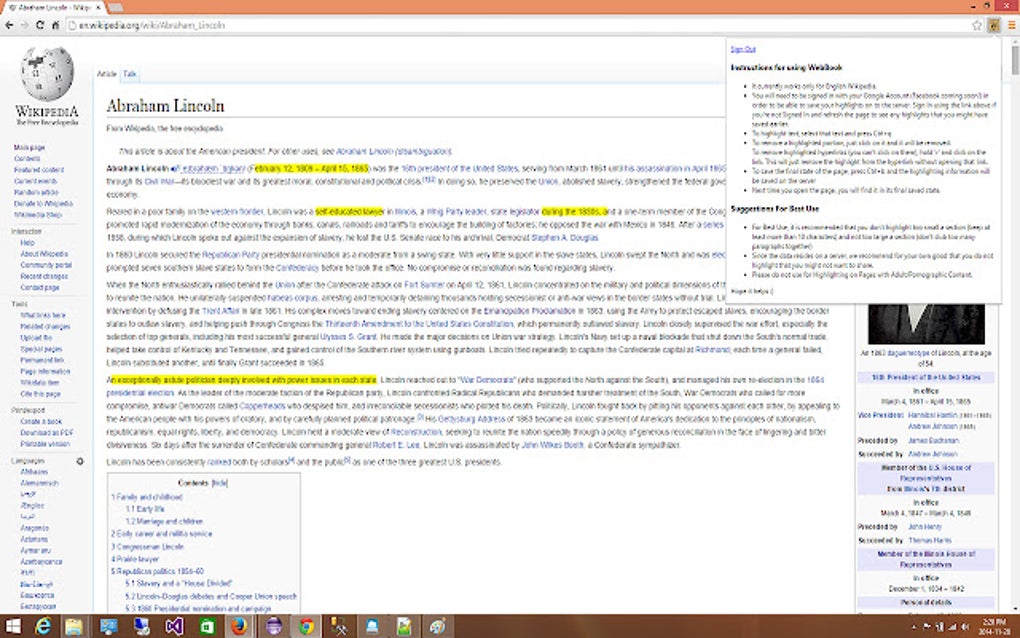
Task: Bookmark page with the star icon
Action: (976, 25)
